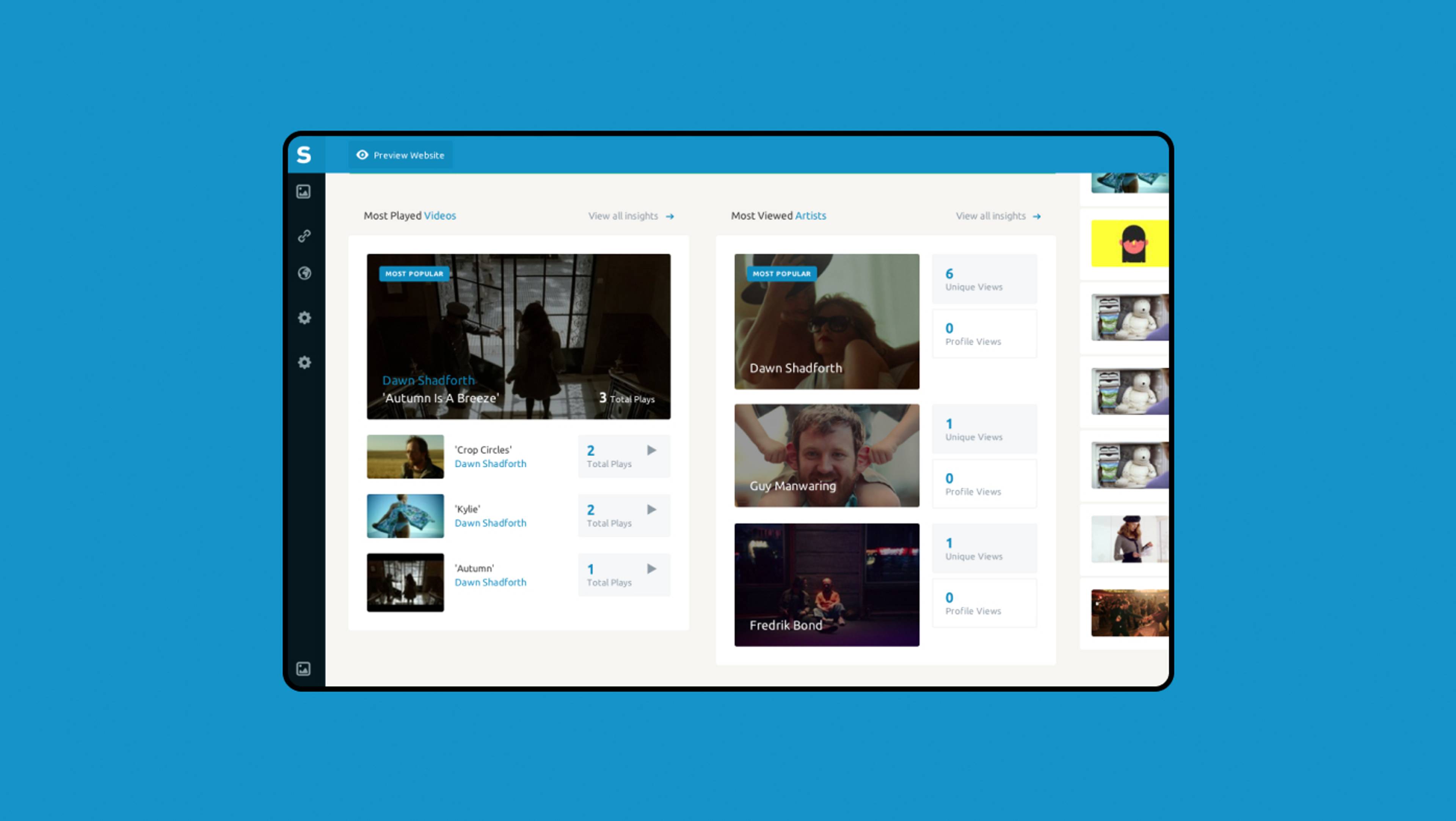1456x821 pixels.
Task: Open the Fredrik Bond artist card
Action: pos(826,585)
